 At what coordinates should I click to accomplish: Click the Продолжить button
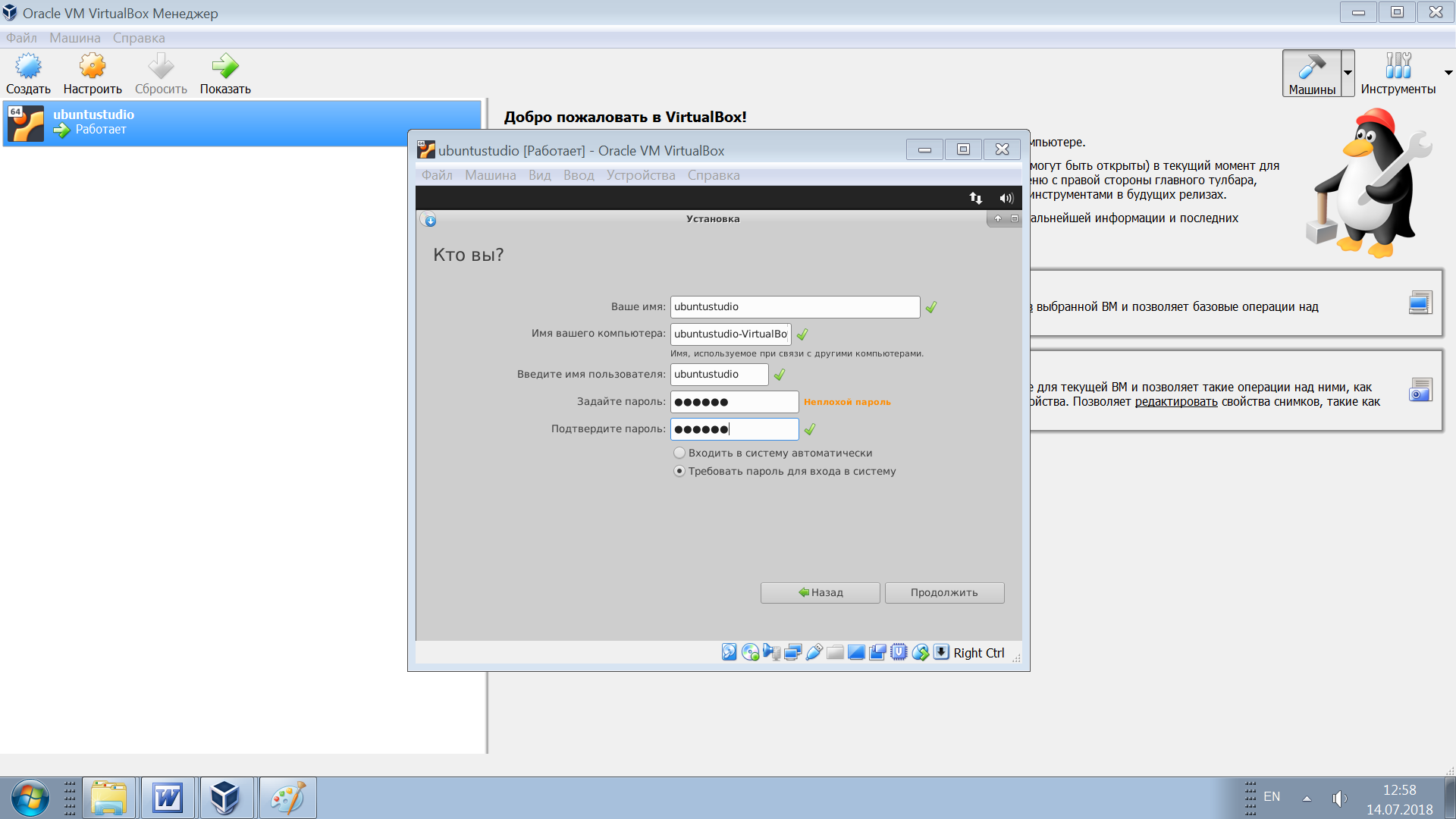944,592
